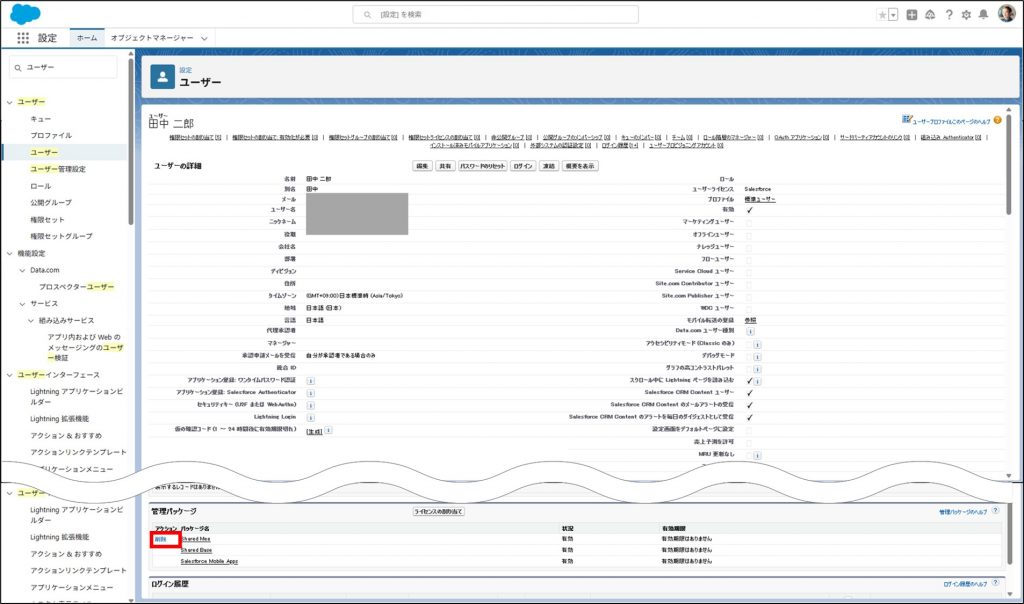Image resolution: width=1024 pixels, height=604 pixels.
Task: Click the favorites star icon
Action: [881, 15]
